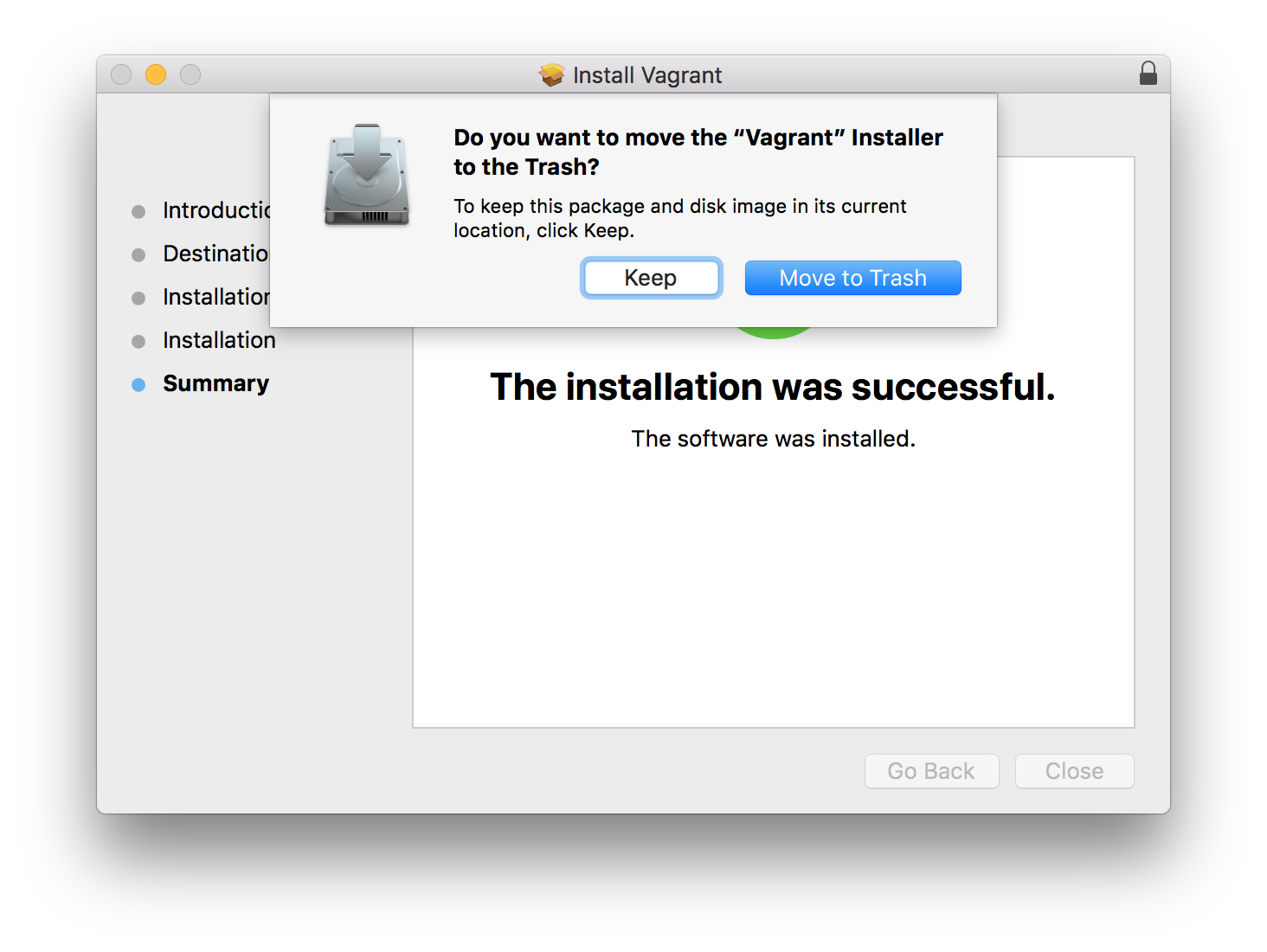
Task: Select the Summary step in the sidebar
Action: [215, 383]
